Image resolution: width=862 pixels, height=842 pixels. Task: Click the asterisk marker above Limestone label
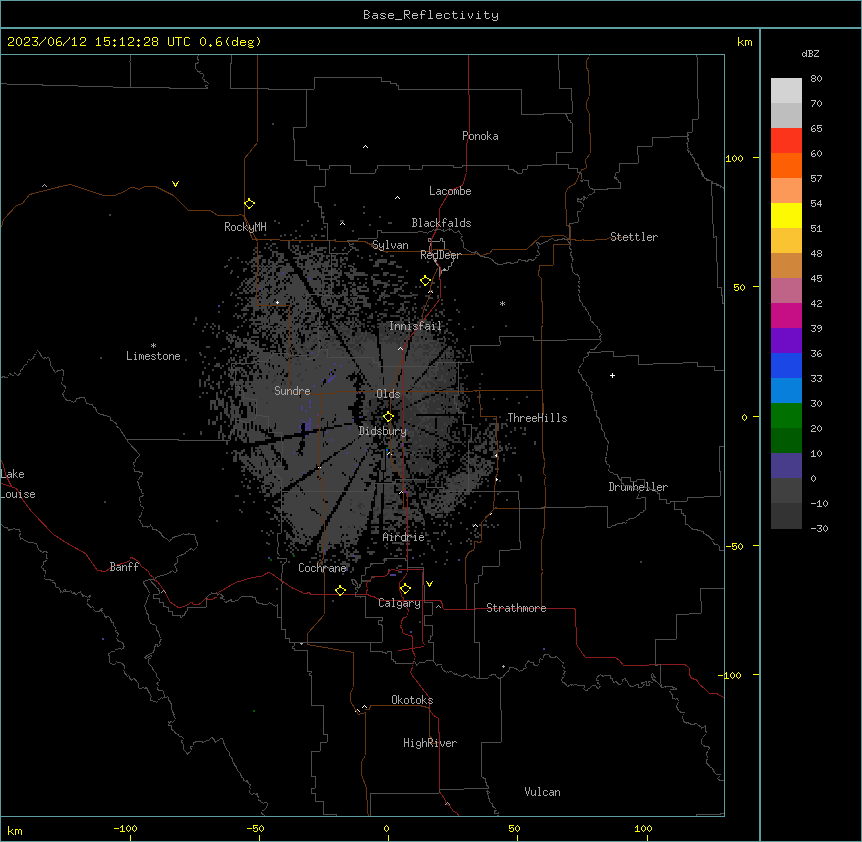153,346
